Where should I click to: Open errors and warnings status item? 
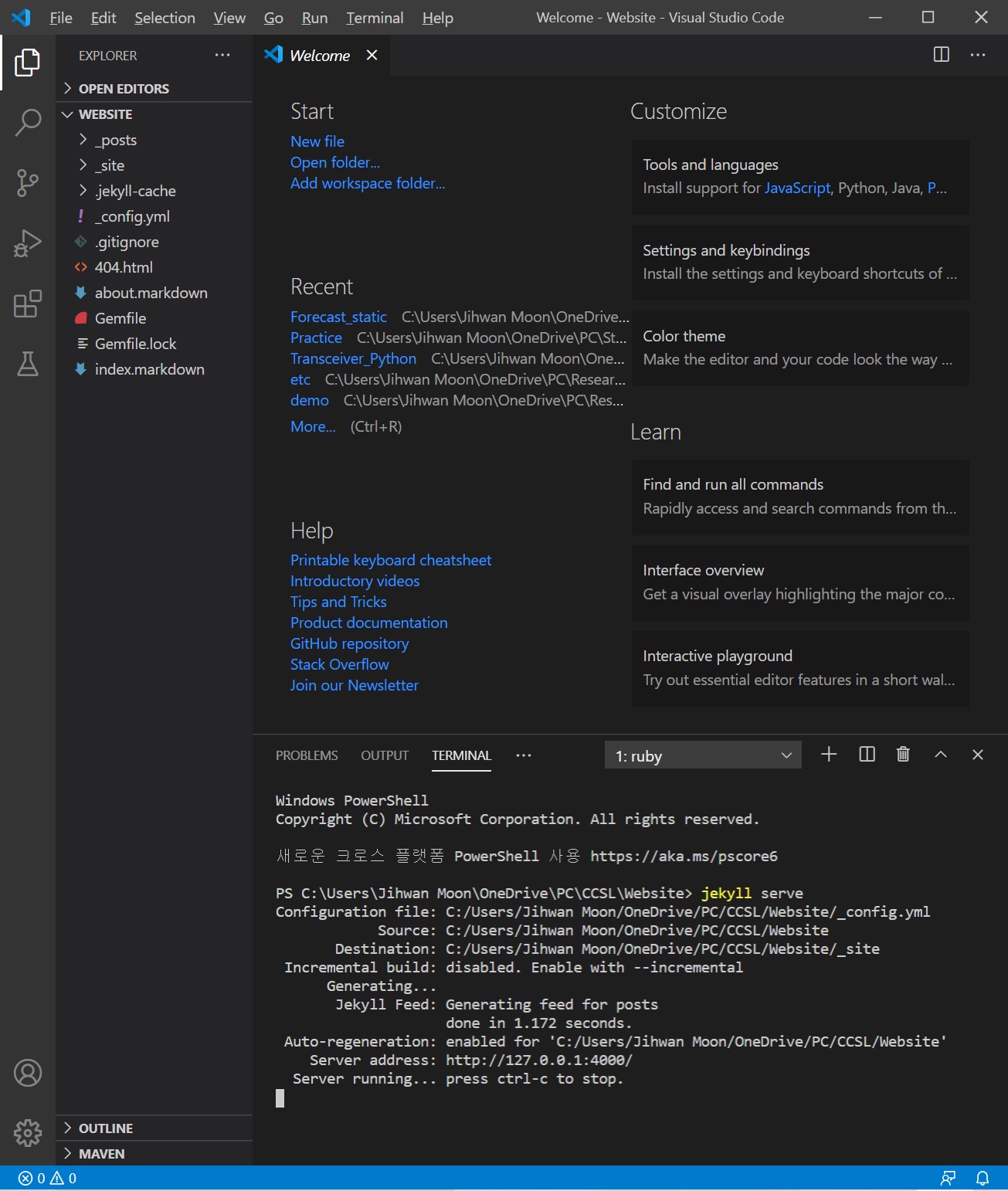pyautogui.click(x=47, y=1179)
